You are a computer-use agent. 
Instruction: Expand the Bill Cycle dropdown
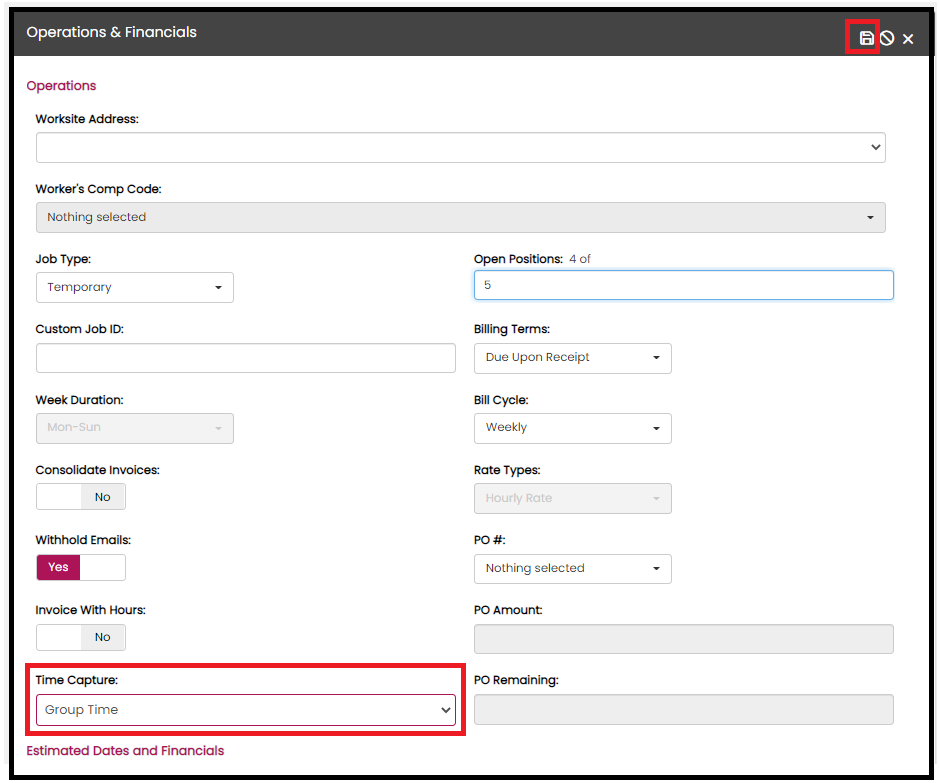tap(573, 428)
